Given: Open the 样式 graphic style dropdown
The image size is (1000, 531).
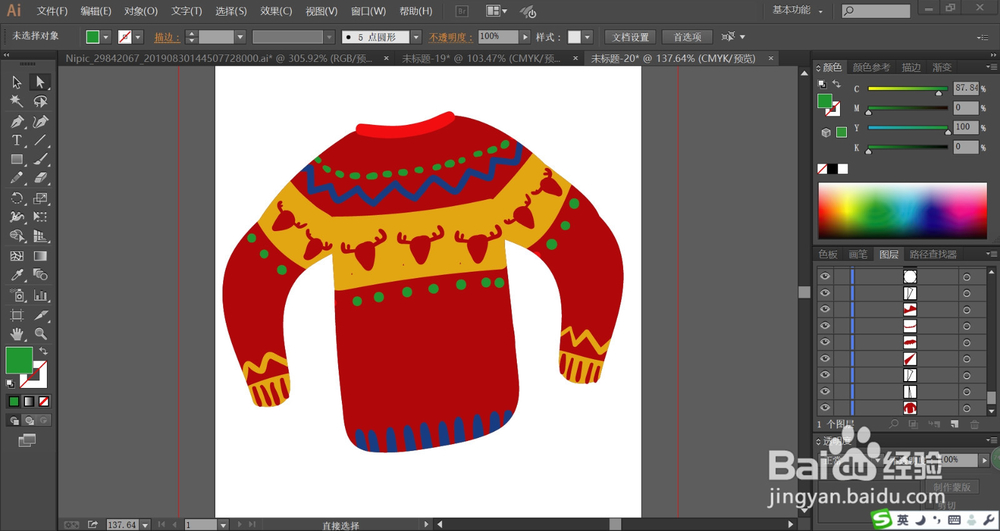Looking at the screenshot, I should pyautogui.click(x=587, y=37).
